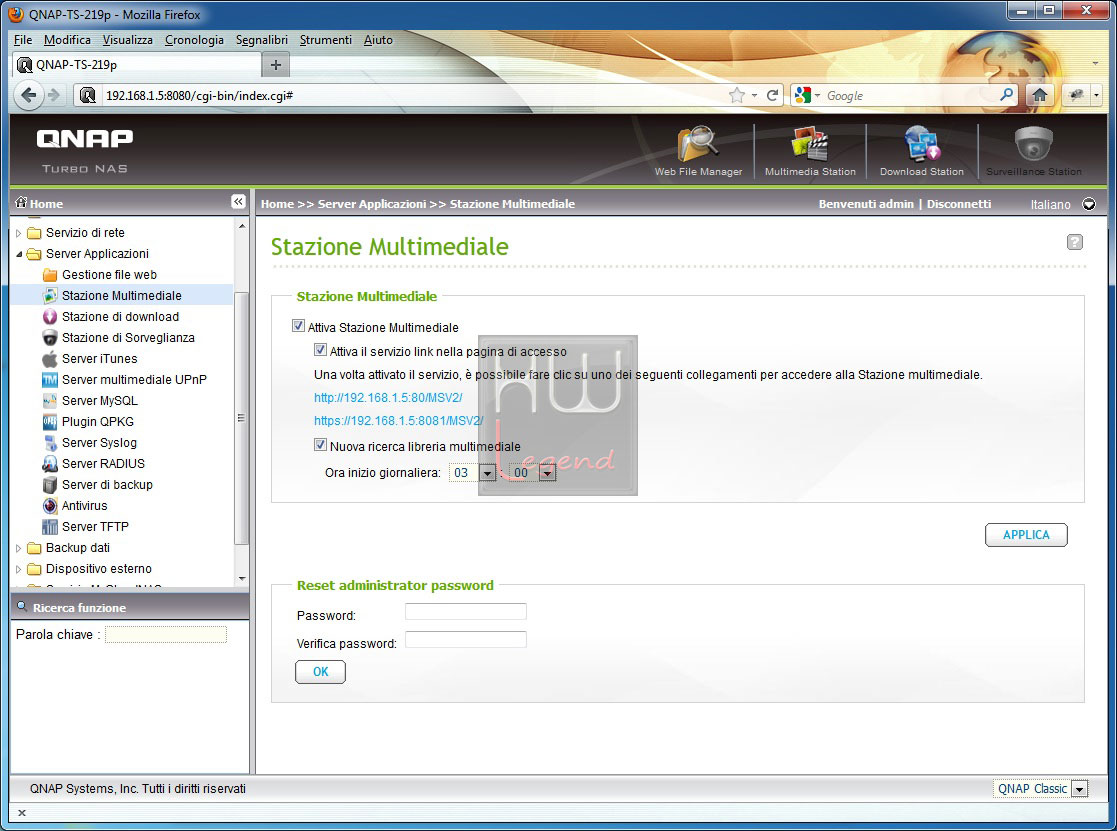Click Disconnetti link
The width and height of the screenshot is (1117, 831).
pyautogui.click(x=959, y=204)
